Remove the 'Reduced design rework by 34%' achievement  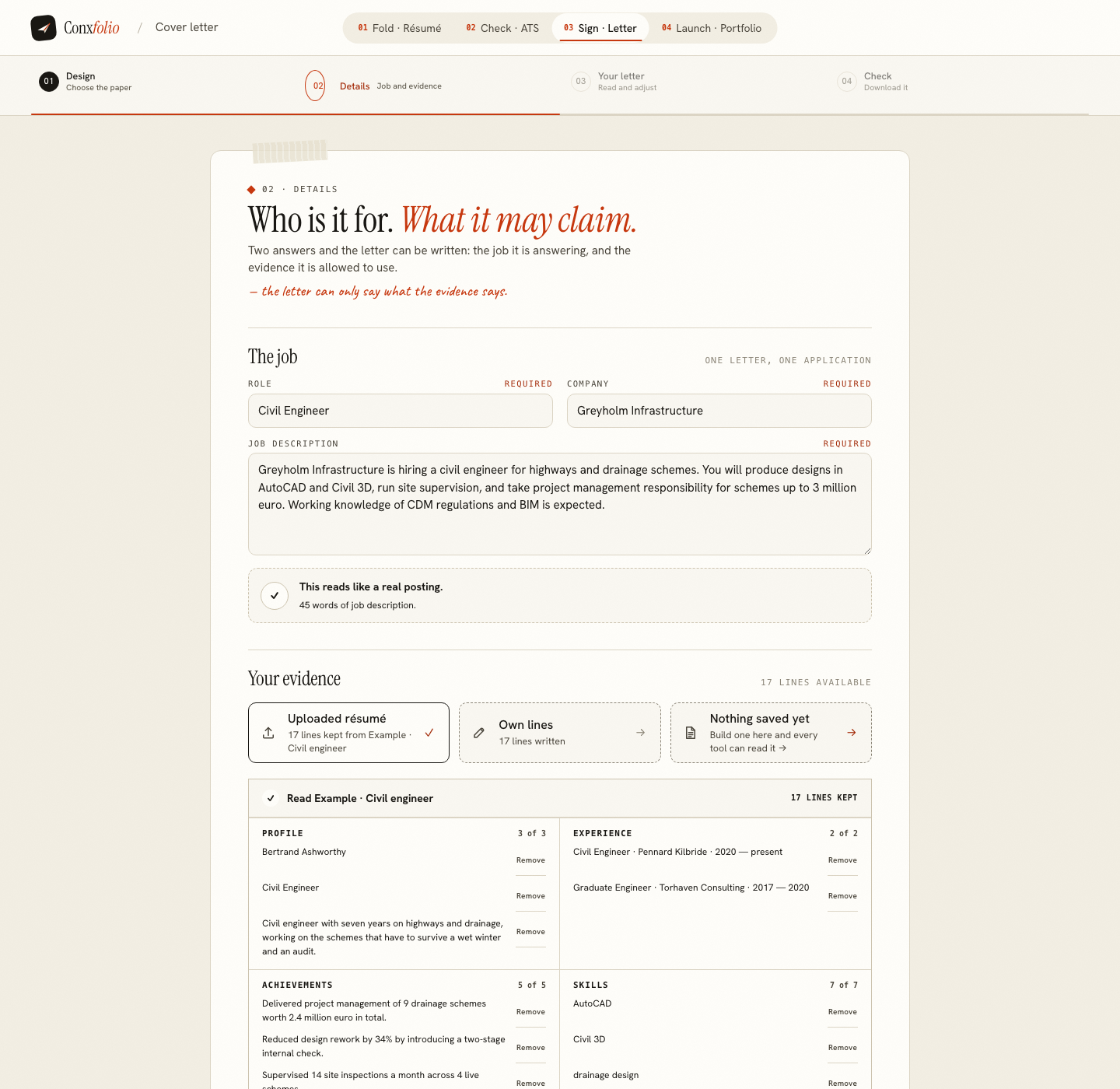[x=530, y=1048]
